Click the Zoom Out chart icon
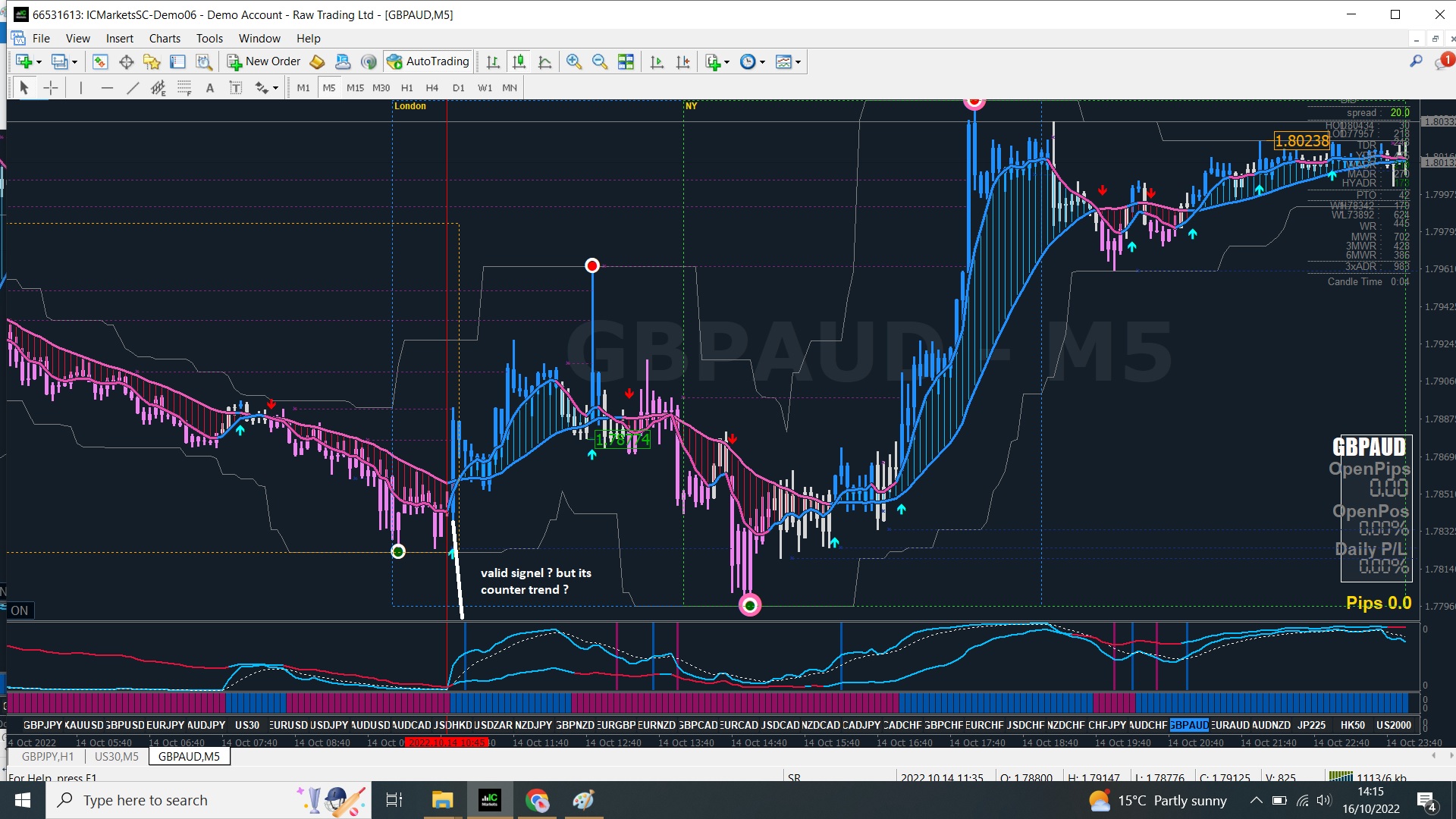This screenshot has height=819, width=1456. click(x=600, y=62)
